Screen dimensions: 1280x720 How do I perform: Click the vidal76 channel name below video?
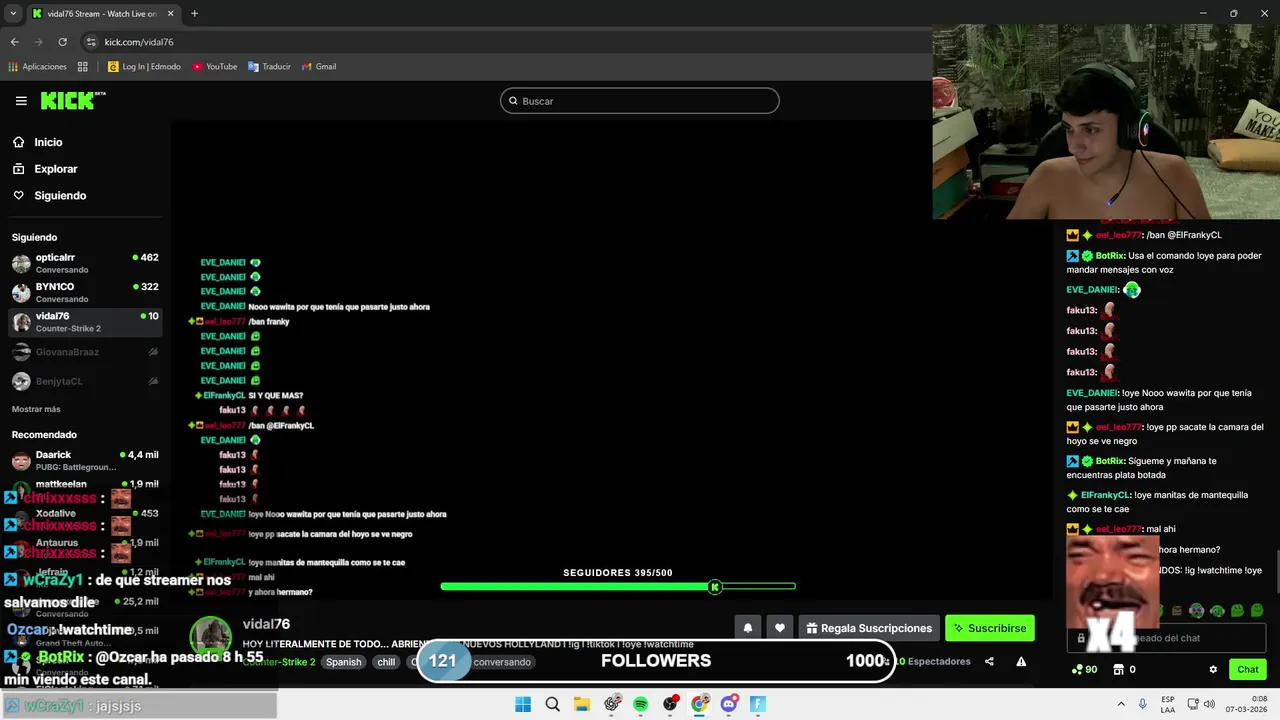coord(266,624)
